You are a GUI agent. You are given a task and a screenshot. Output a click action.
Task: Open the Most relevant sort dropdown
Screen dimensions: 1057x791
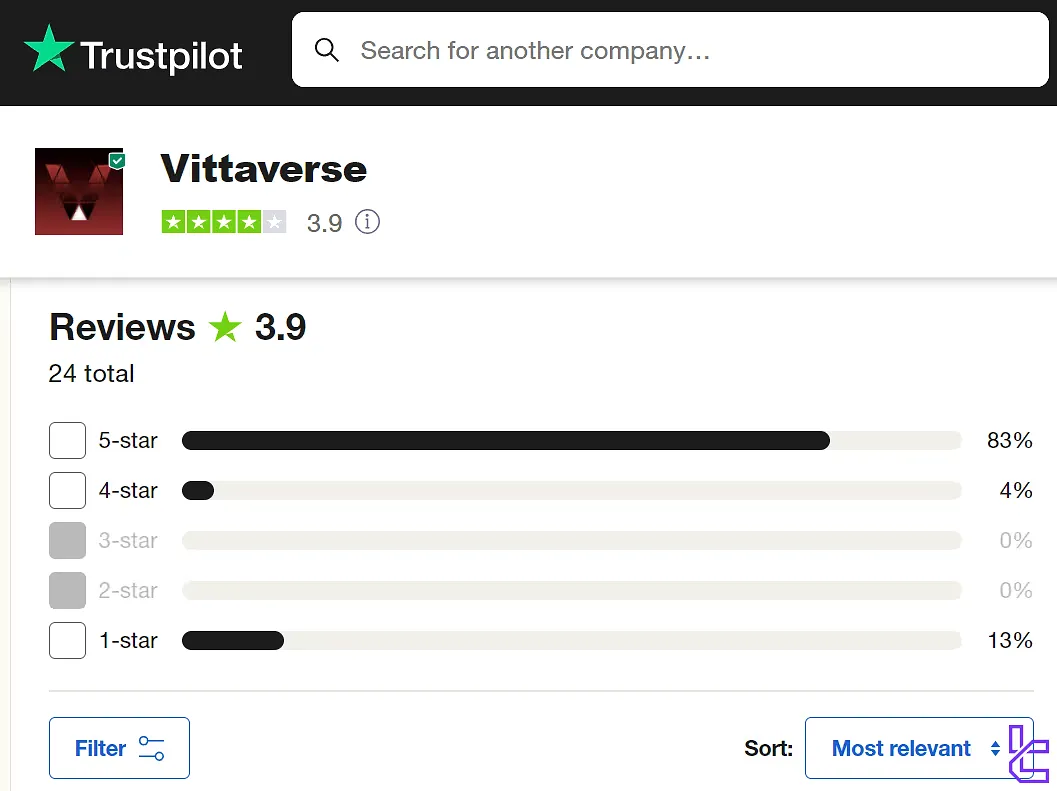[x=902, y=748]
